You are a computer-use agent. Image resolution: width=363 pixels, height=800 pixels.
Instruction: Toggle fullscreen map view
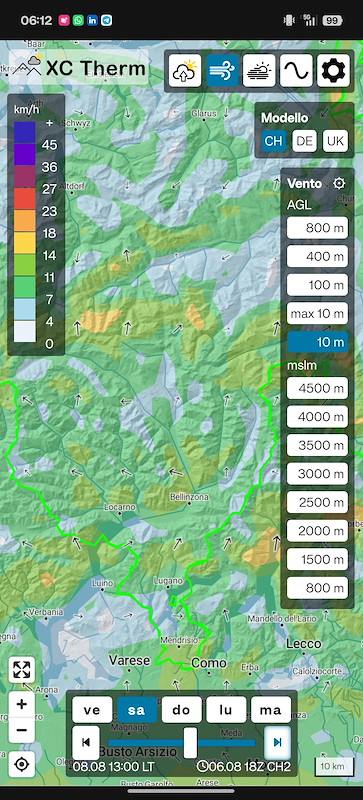(x=21, y=669)
